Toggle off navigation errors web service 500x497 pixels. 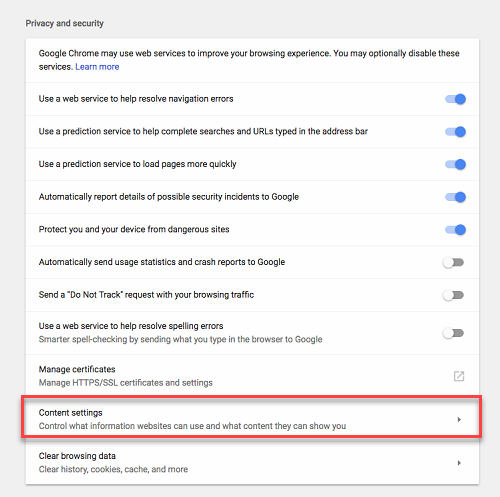[x=455, y=99]
